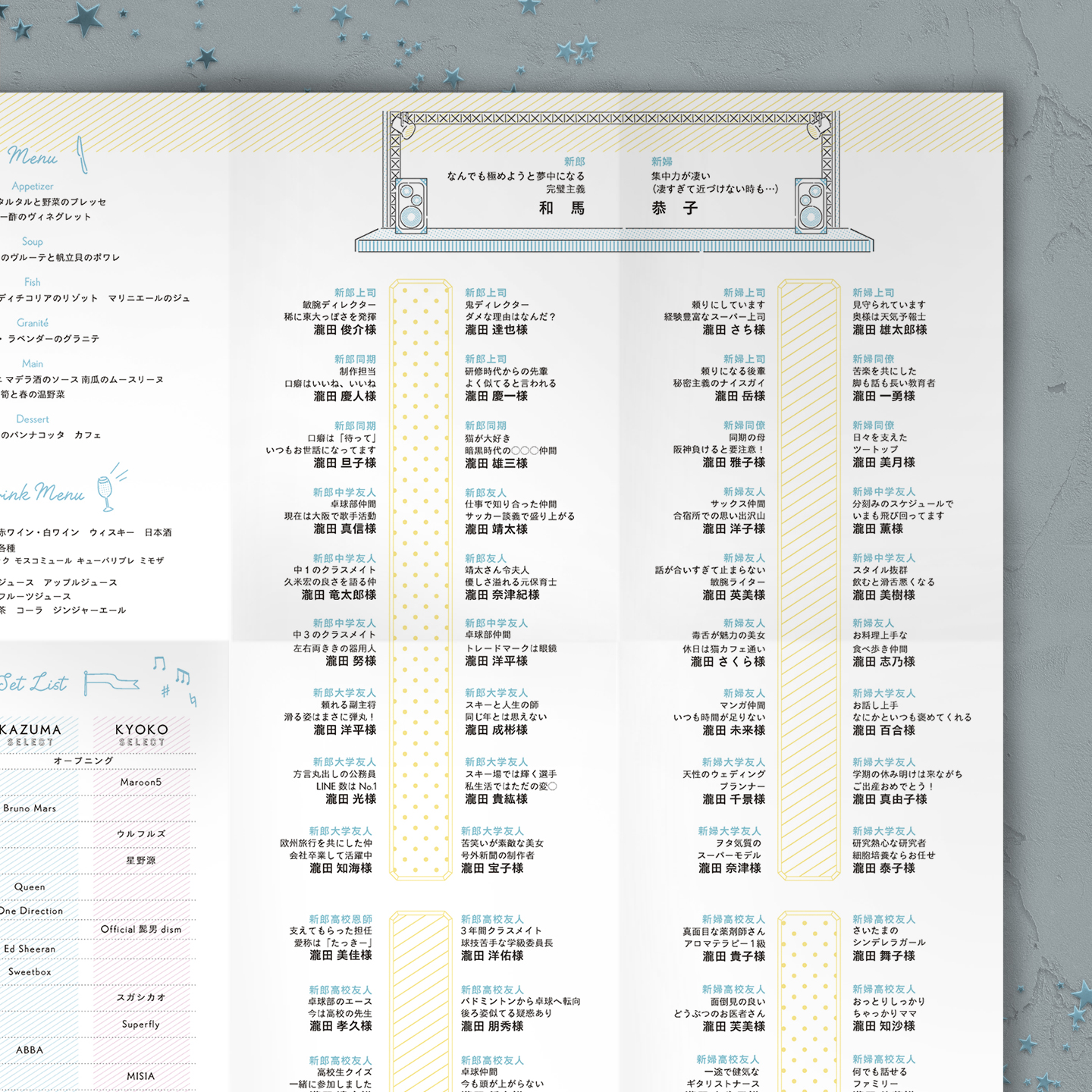
Task: Click ABBA in the set list
Action: click(x=30, y=1050)
